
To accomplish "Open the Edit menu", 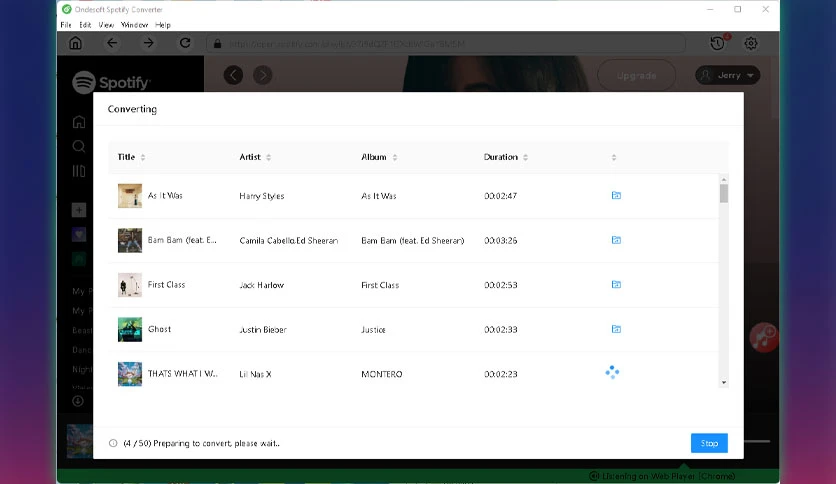I will tap(85, 25).
